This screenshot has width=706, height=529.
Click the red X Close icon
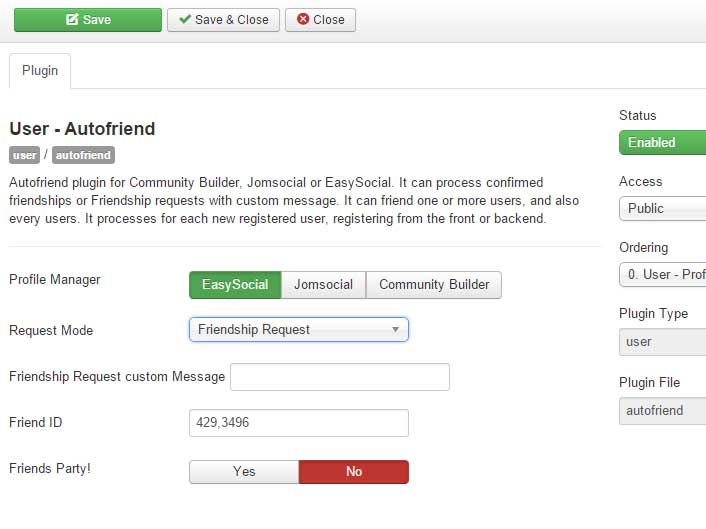[303, 19]
